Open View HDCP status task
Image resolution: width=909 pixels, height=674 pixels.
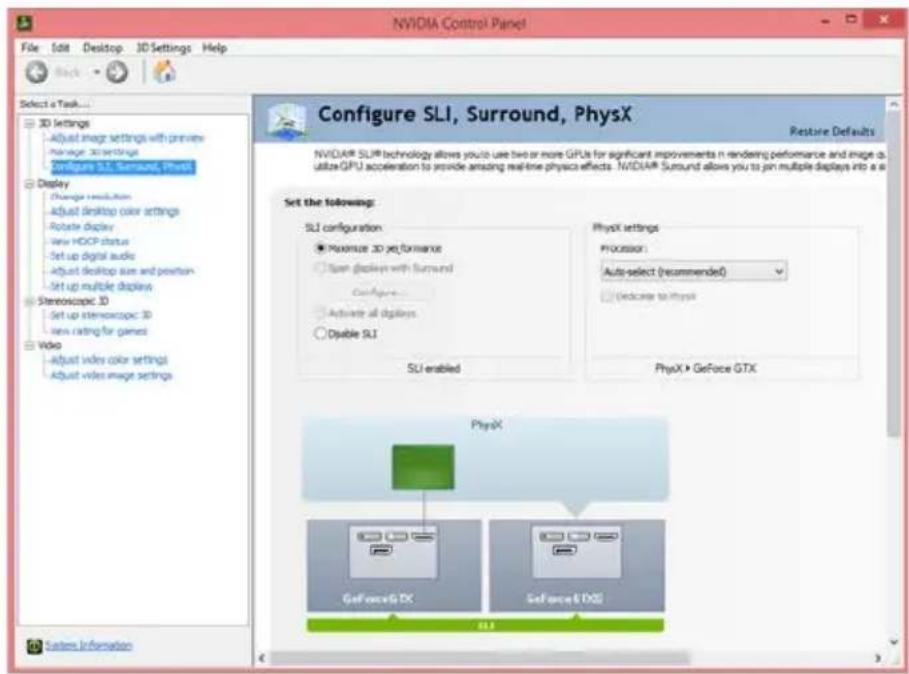coord(89,241)
